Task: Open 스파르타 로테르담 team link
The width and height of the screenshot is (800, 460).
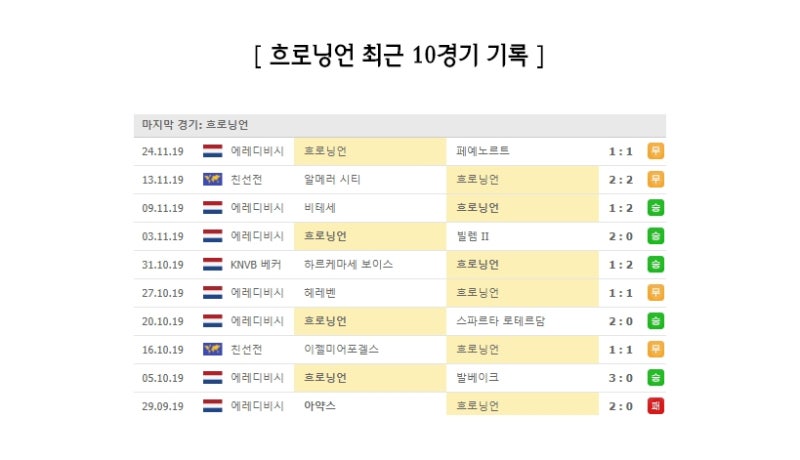Action: pos(501,321)
